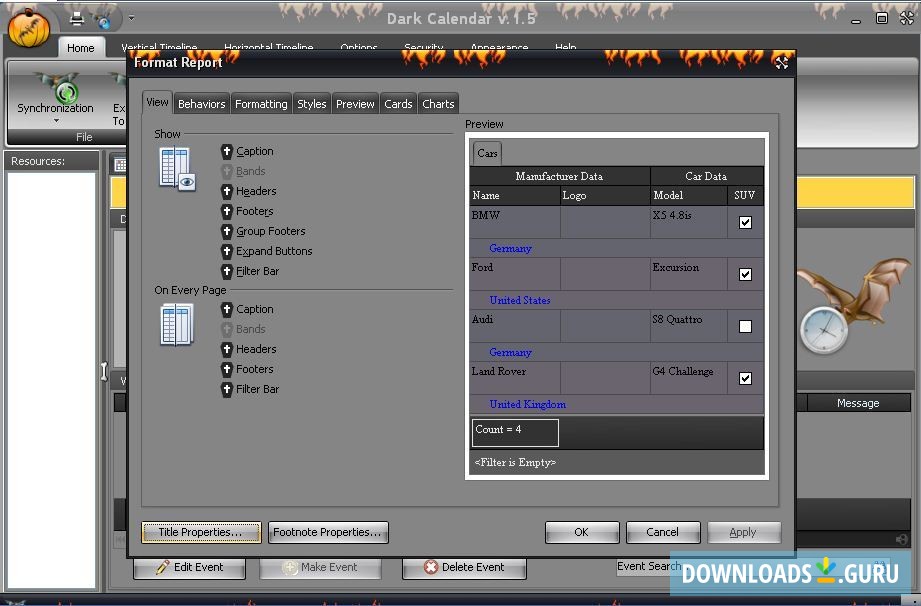Click Cancel in Format Report dialog

point(663,532)
